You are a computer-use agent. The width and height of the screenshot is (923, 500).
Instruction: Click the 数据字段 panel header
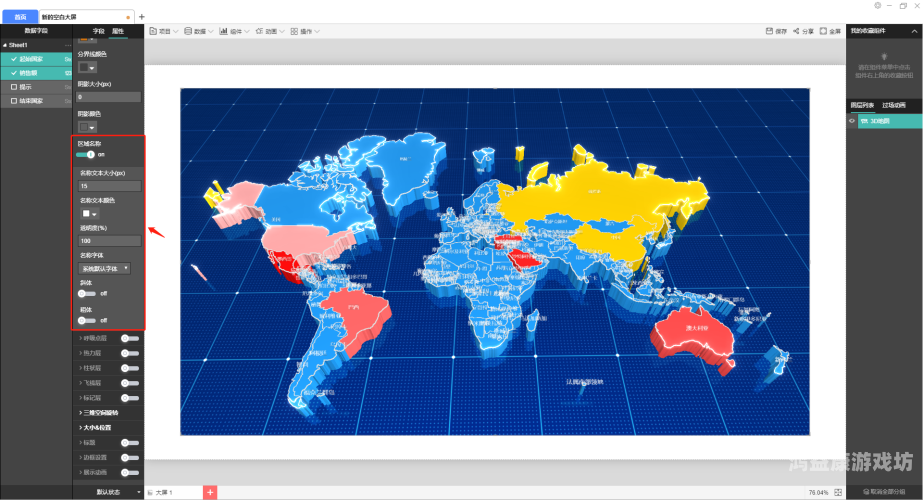tap(36, 31)
